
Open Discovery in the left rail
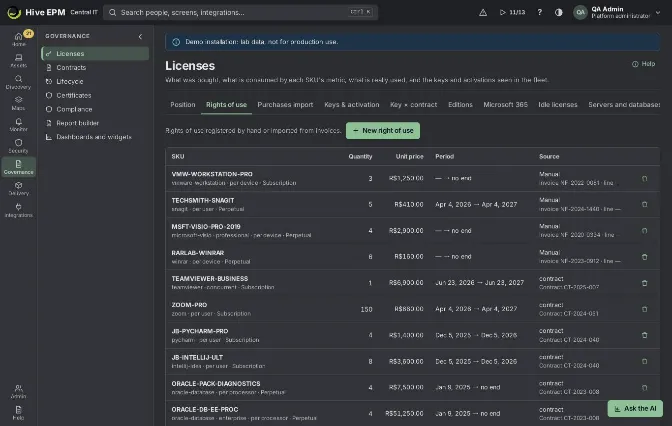pyautogui.click(x=18, y=82)
